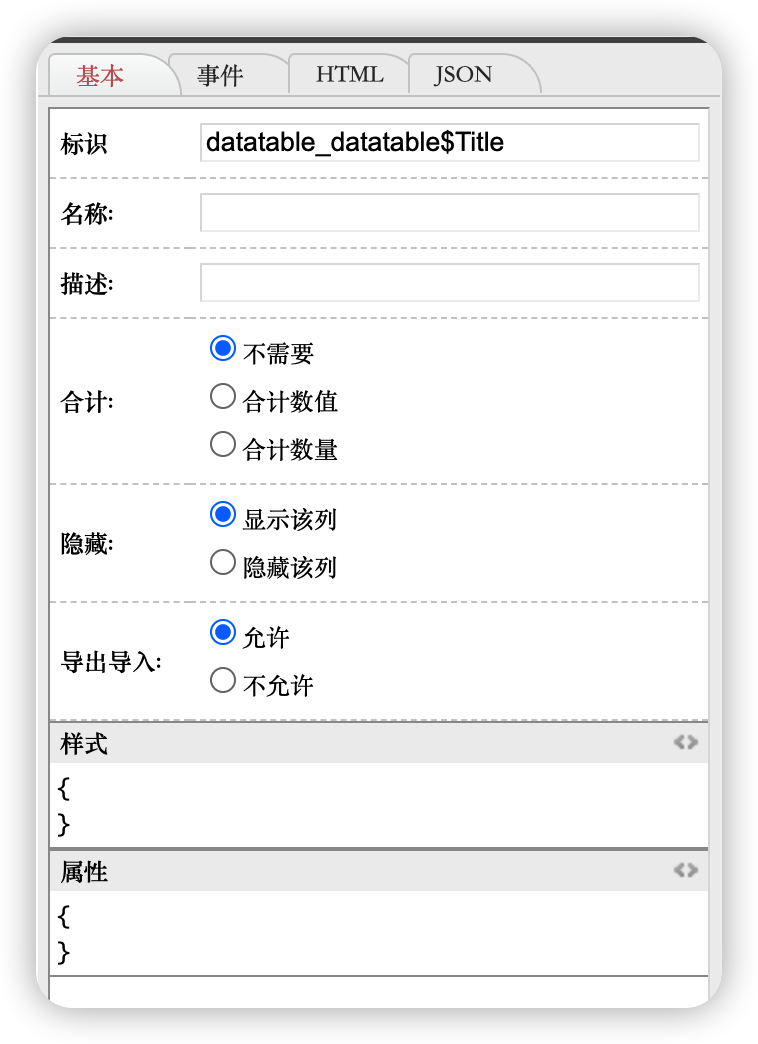Click inside the 属性 JSON editor area
Image resolution: width=758 pixels, height=1044 pixels.
[378, 934]
